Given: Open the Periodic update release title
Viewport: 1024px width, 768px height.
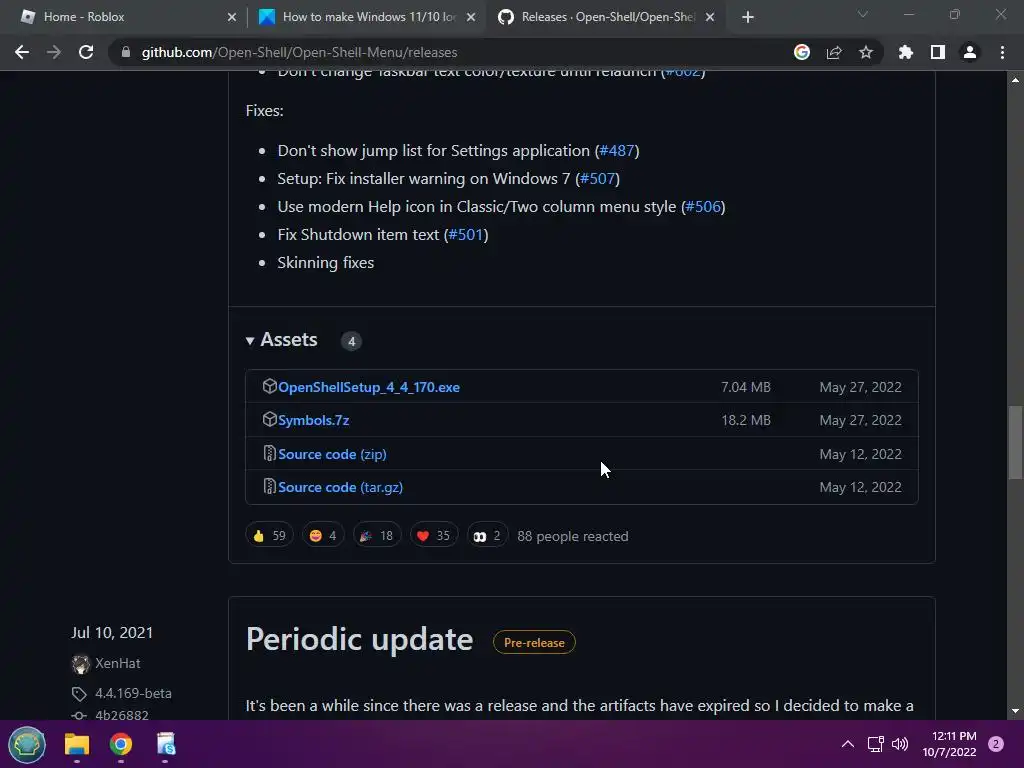Looking at the screenshot, I should (359, 639).
